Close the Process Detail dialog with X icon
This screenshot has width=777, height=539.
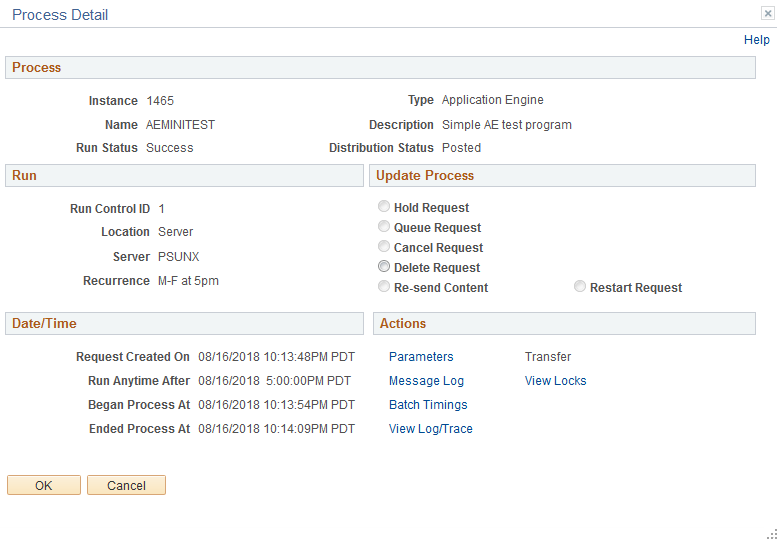coord(768,14)
